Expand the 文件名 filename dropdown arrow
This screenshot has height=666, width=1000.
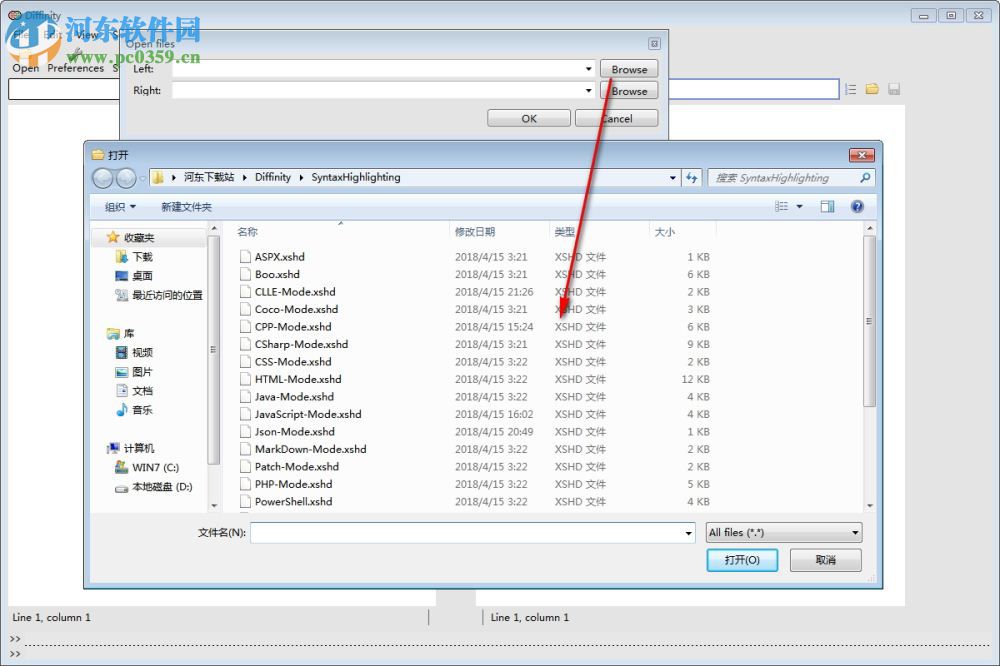(688, 533)
